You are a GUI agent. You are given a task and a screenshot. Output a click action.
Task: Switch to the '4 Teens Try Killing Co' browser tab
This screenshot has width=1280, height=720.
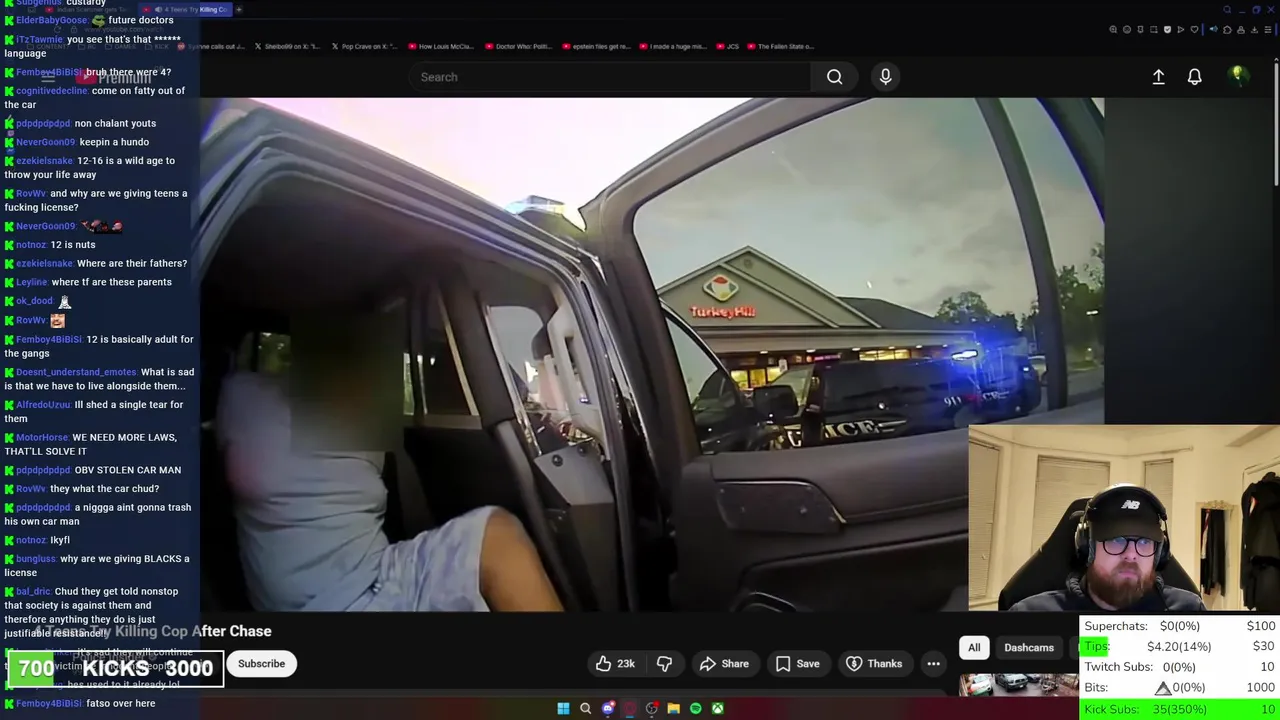click(x=184, y=9)
